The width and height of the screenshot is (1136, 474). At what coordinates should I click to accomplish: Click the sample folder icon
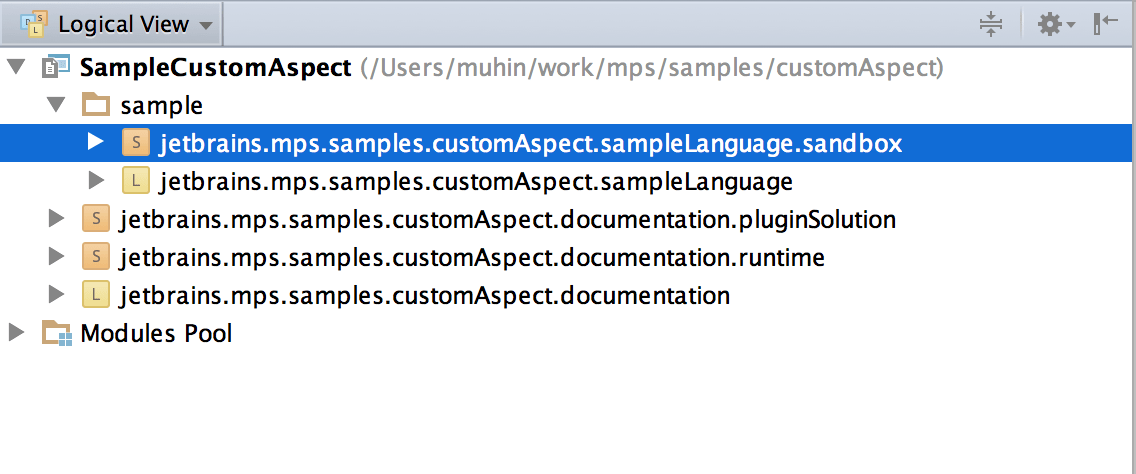coord(96,106)
